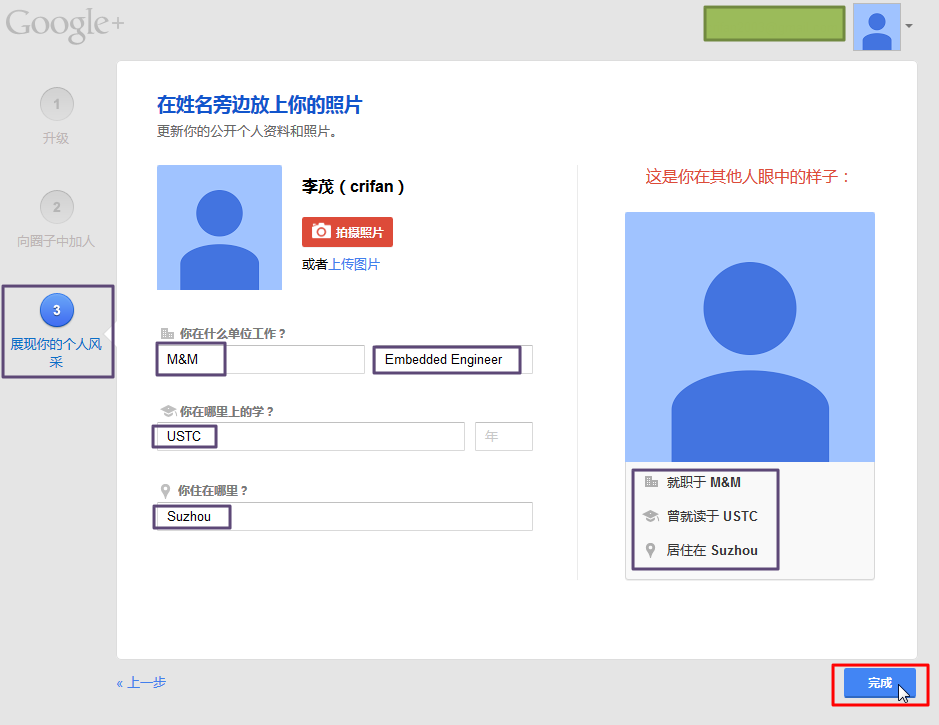939x725 pixels.
Task: Focus the workplace field containing M&M
Action: pyautogui.click(x=261, y=359)
